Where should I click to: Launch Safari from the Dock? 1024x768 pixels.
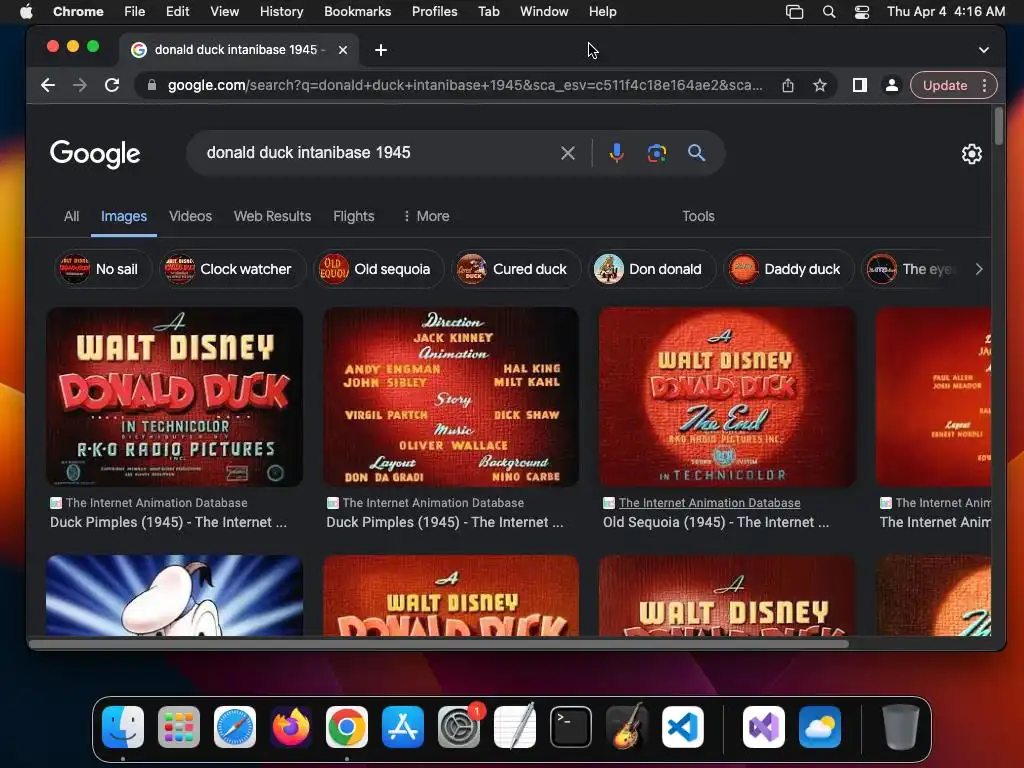235,727
